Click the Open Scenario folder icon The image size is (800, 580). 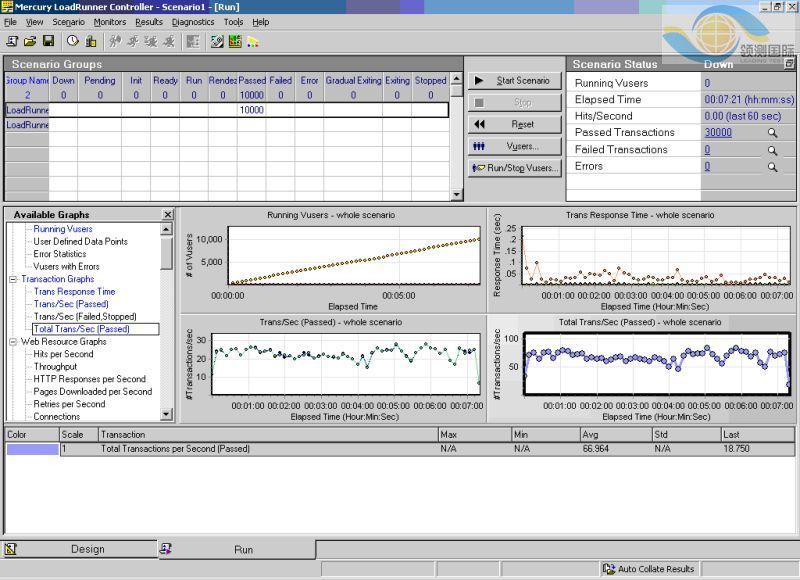30,41
